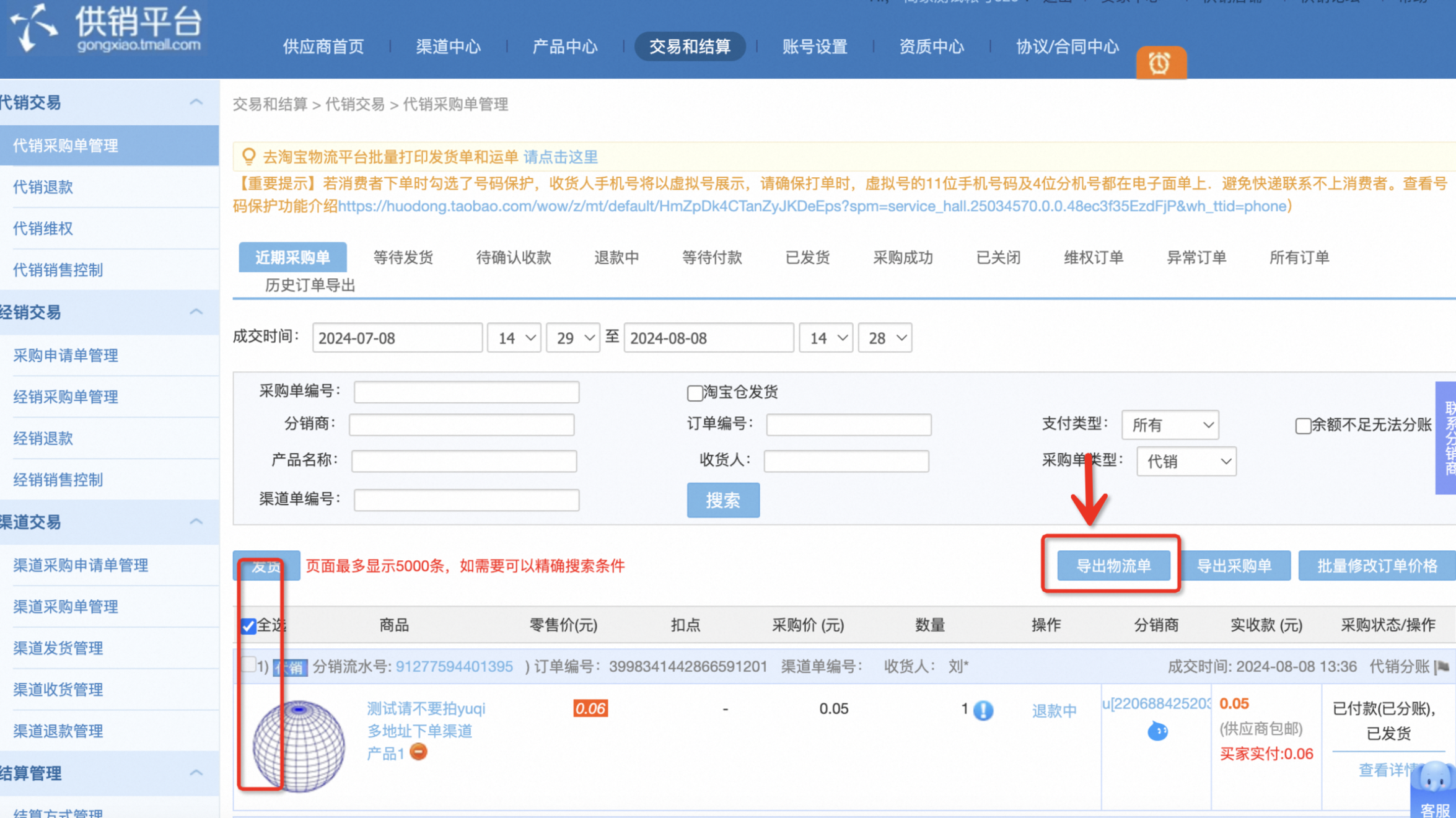Open the start minute dropdown showing 29
This screenshot has height=818, width=1456.
point(573,338)
